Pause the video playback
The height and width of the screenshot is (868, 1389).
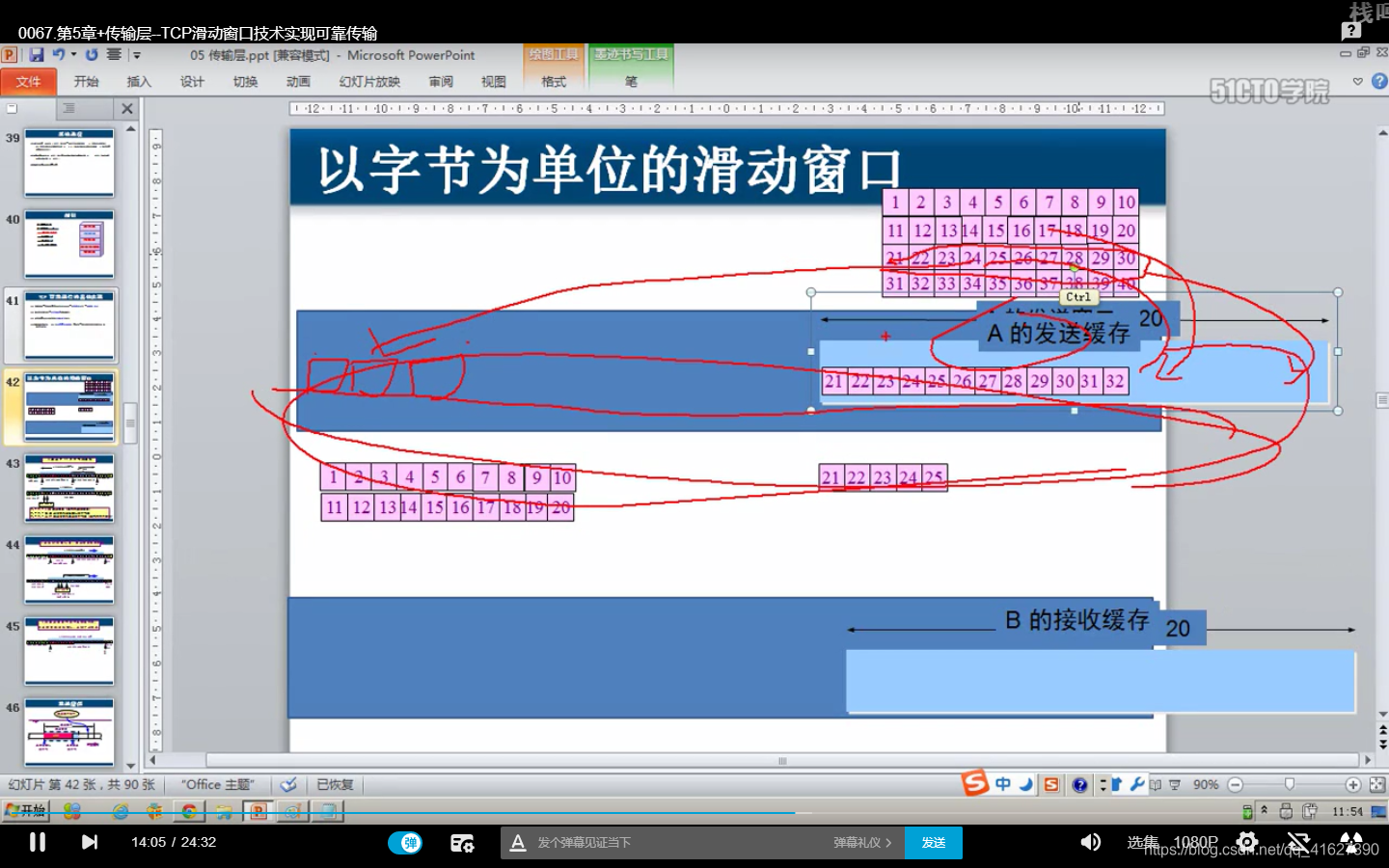click(38, 842)
